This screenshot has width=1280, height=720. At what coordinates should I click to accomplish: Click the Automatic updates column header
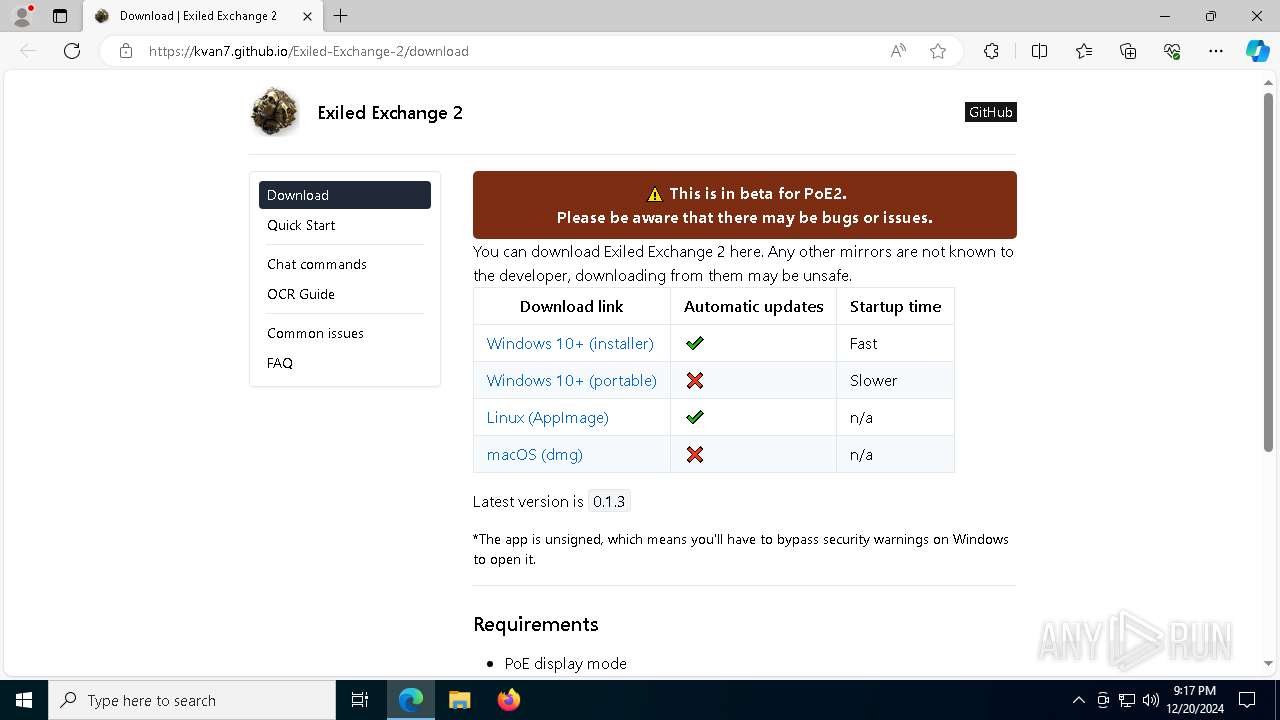[754, 306]
